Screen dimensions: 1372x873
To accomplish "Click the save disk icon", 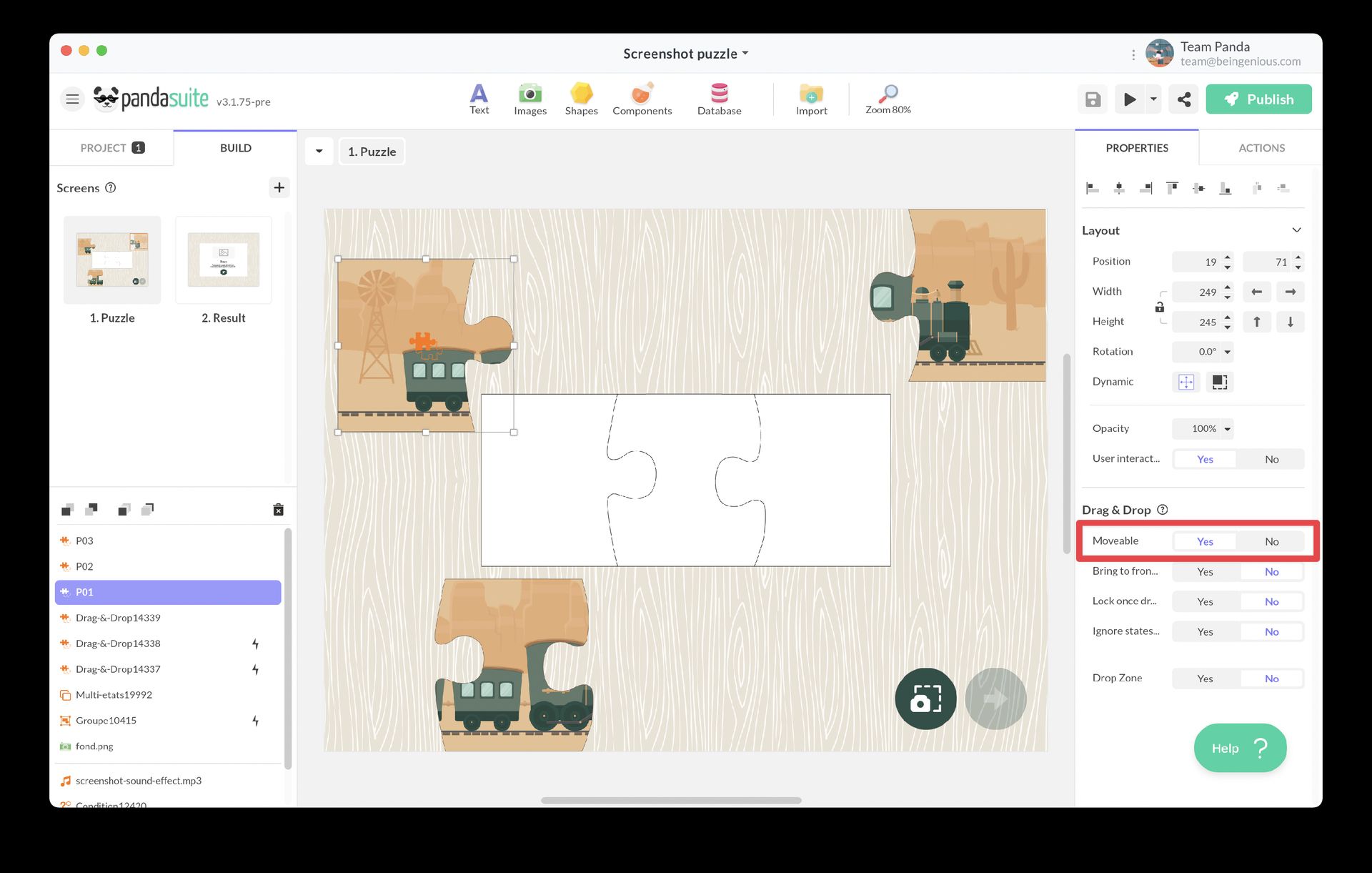I will point(1093,99).
